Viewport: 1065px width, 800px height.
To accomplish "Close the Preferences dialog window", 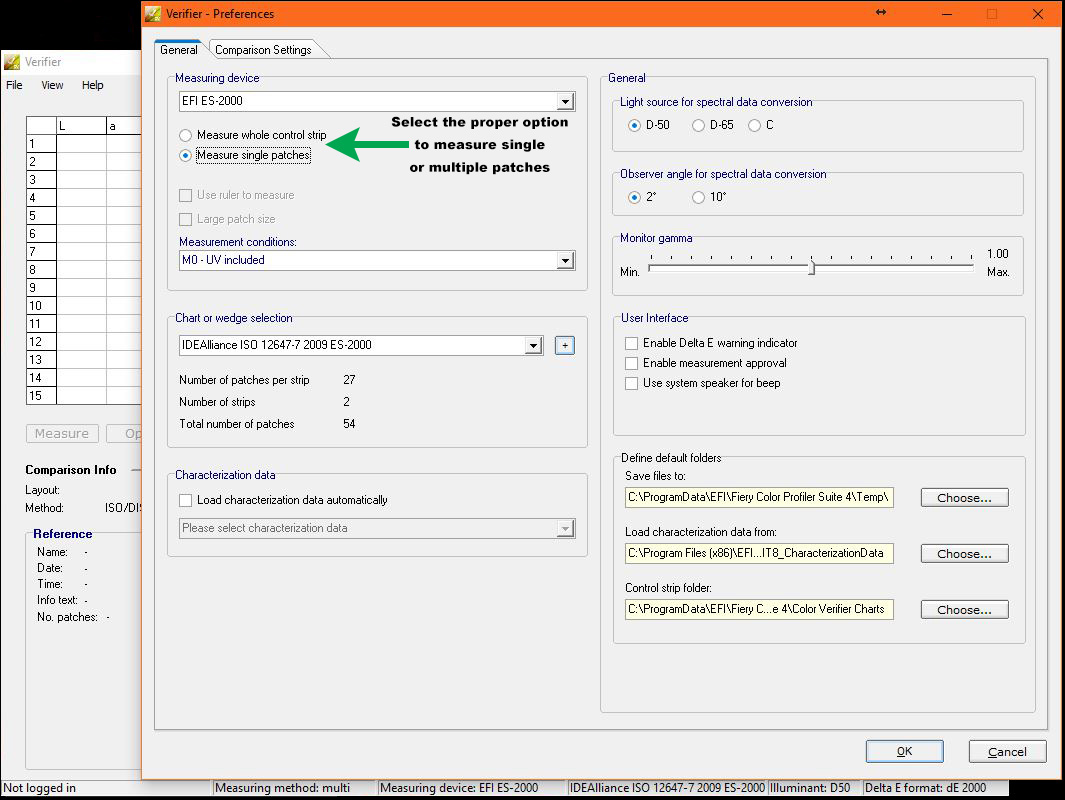I will (x=1038, y=14).
